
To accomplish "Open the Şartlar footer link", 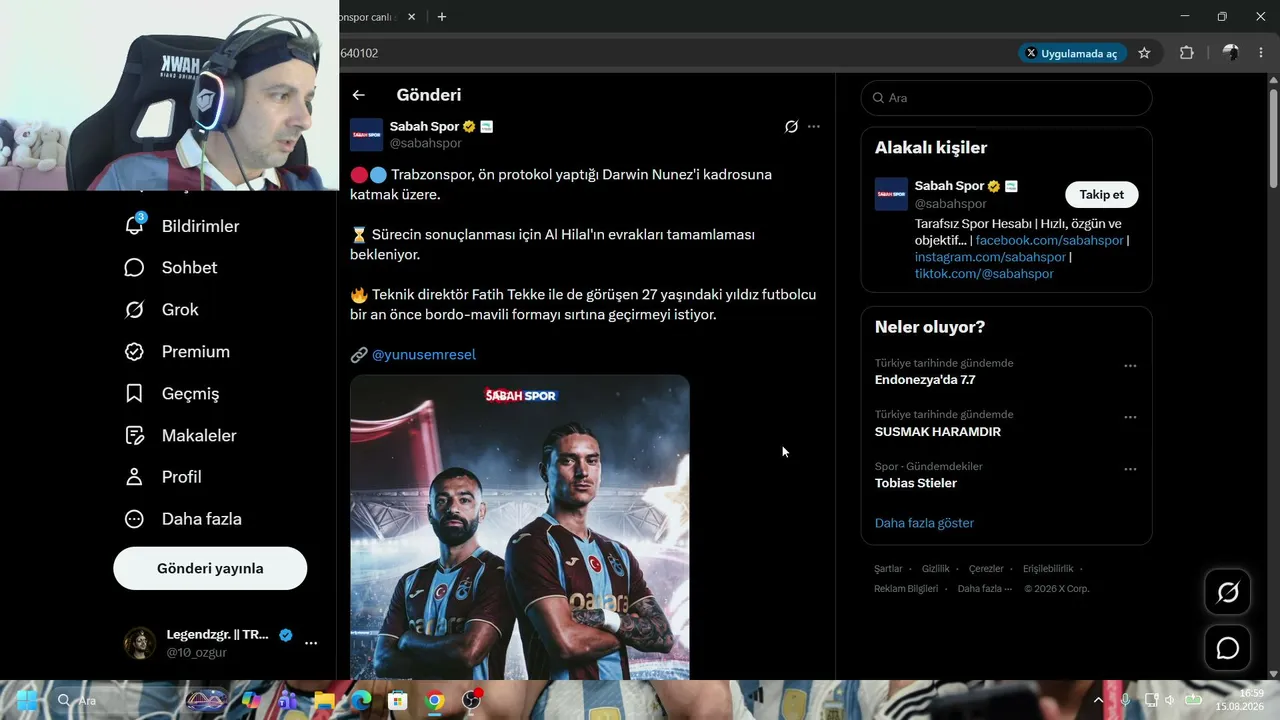I will click(888, 569).
